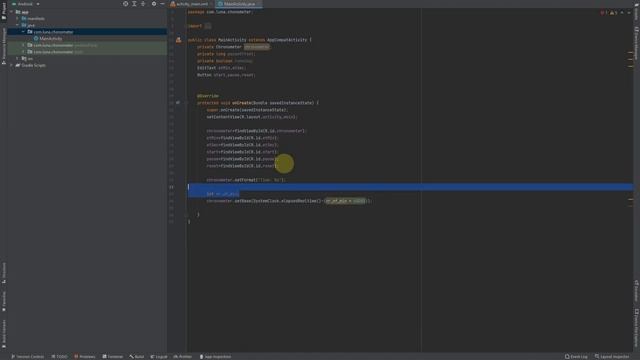
Task: Expand the res folder
Action: pos(18,58)
